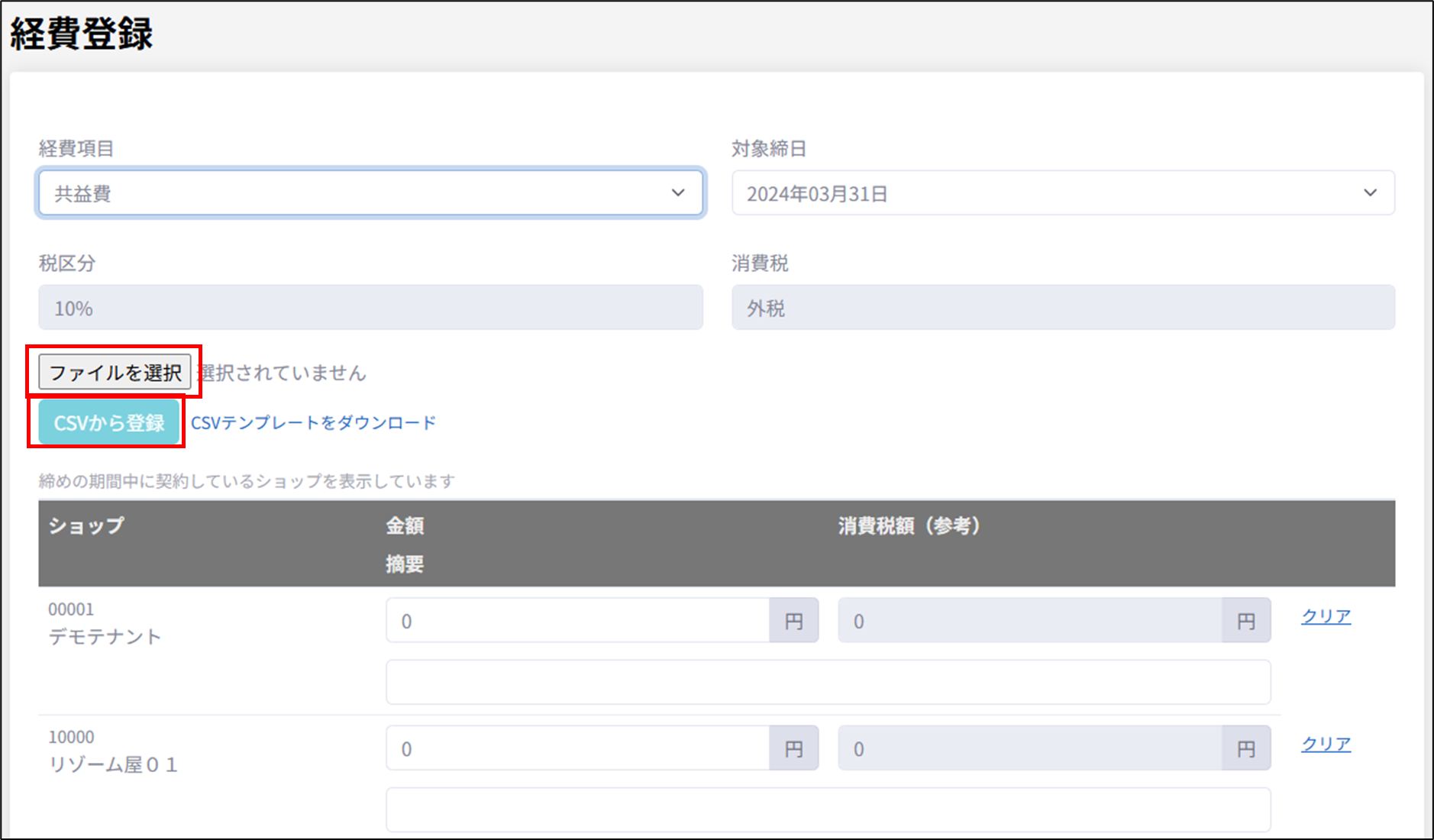
Task: Clear the リゾーム屋01 row with クリア
Action: coord(1326,744)
